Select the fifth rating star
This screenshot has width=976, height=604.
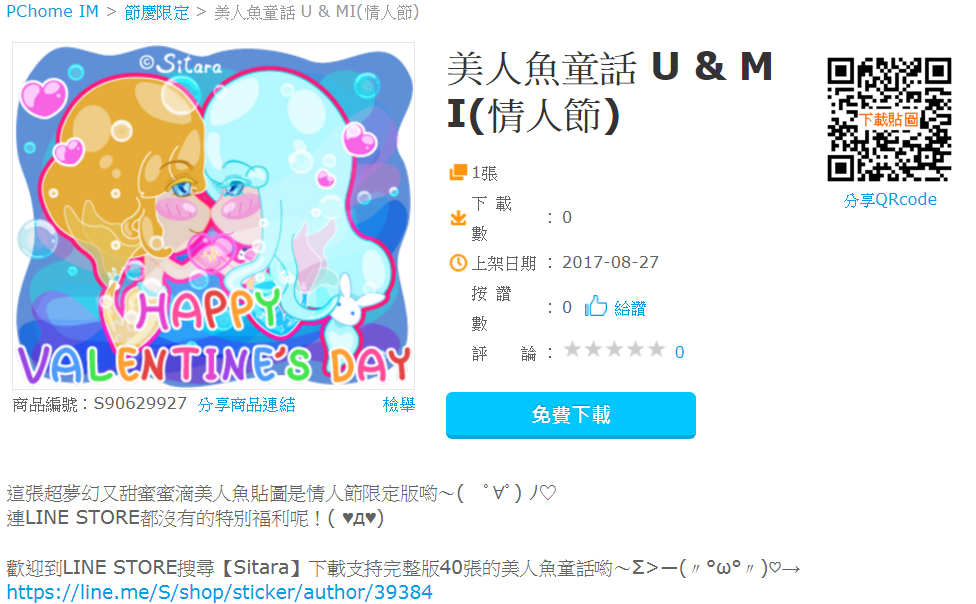coord(656,350)
